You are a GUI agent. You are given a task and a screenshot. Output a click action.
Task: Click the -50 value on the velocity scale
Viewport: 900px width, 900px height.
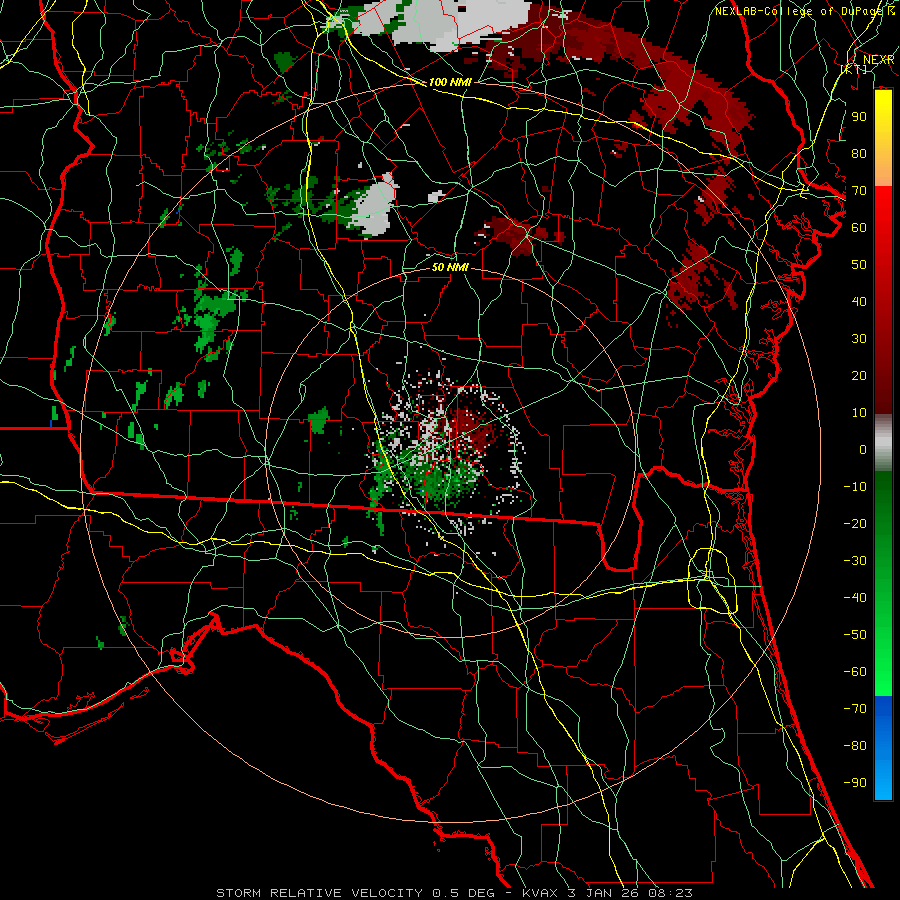tap(855, 635)
